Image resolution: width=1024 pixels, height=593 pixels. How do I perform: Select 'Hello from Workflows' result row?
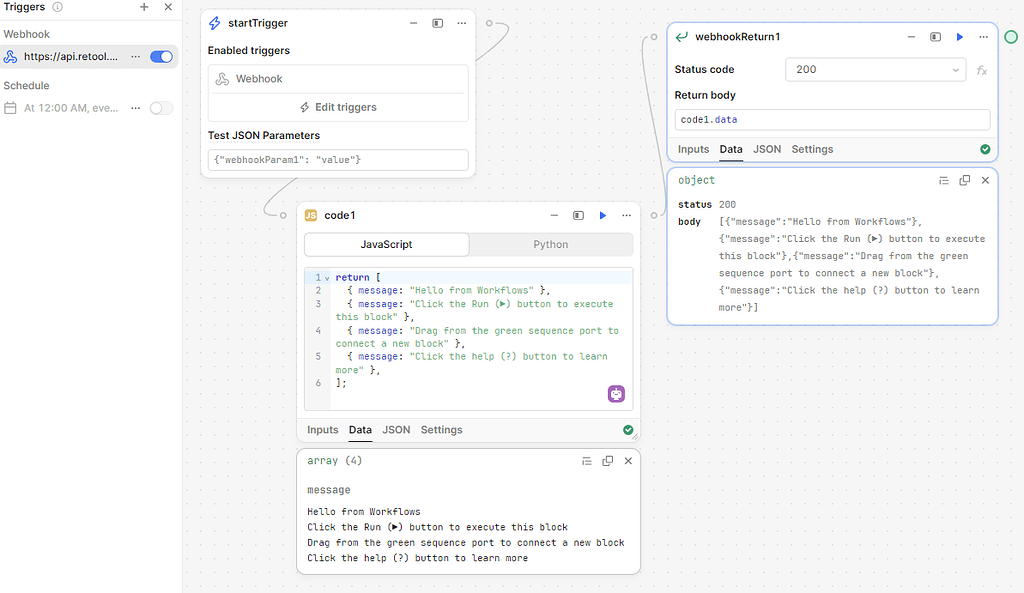(x=364, y=512)
